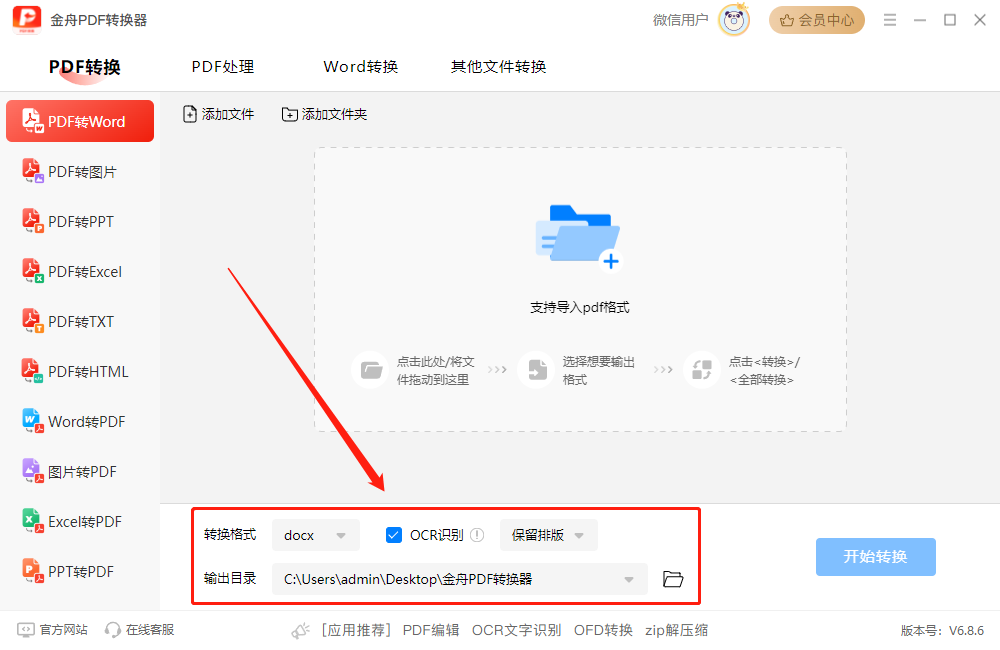Image resolution: width=1000 pixels, height=650 pixels.
Task: Open OCR文字识别 recommended link
Action: [517, 630]
